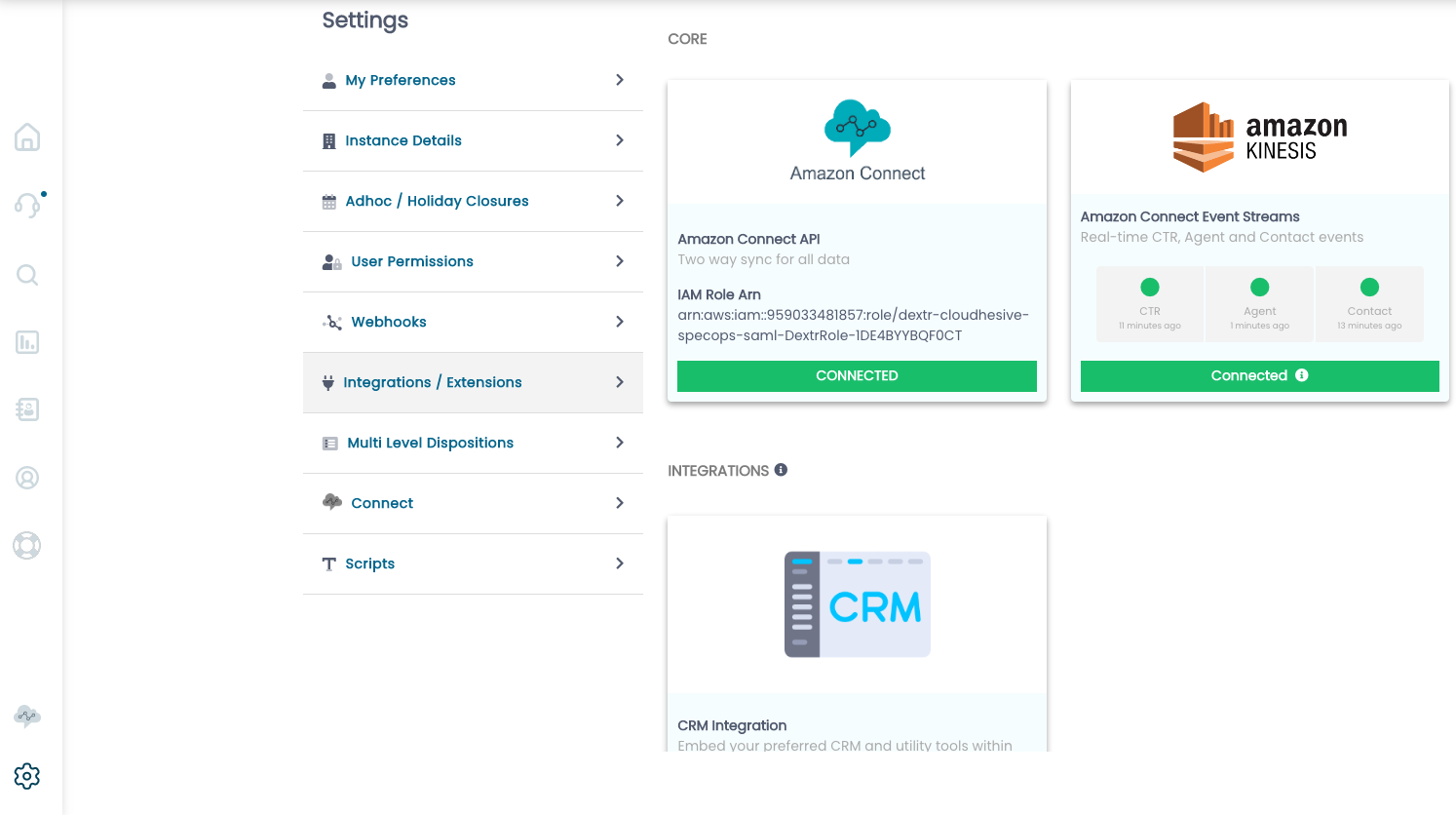Image resolution: width=1456 pixels, height=815 pixels.
Task: Click the cloud icon above settings gear
Action: [x=27, y=717]
